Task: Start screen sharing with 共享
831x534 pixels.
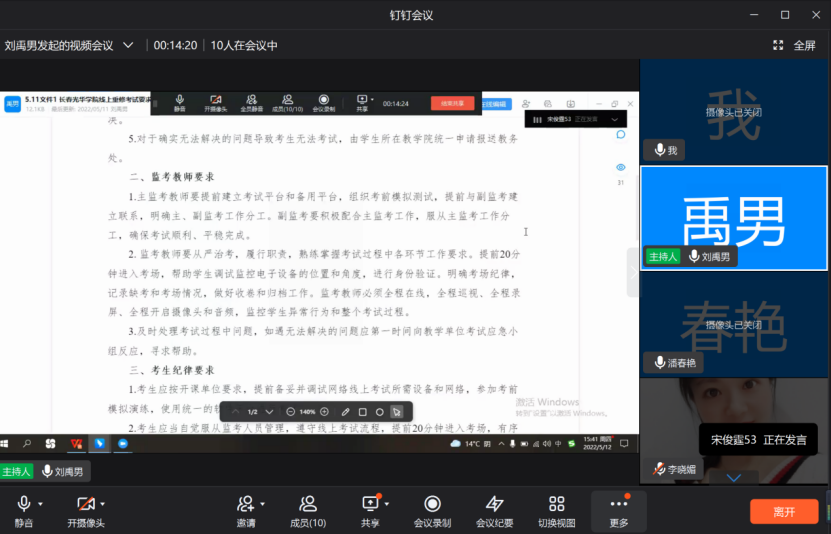Action: click(x=370, y=511)
